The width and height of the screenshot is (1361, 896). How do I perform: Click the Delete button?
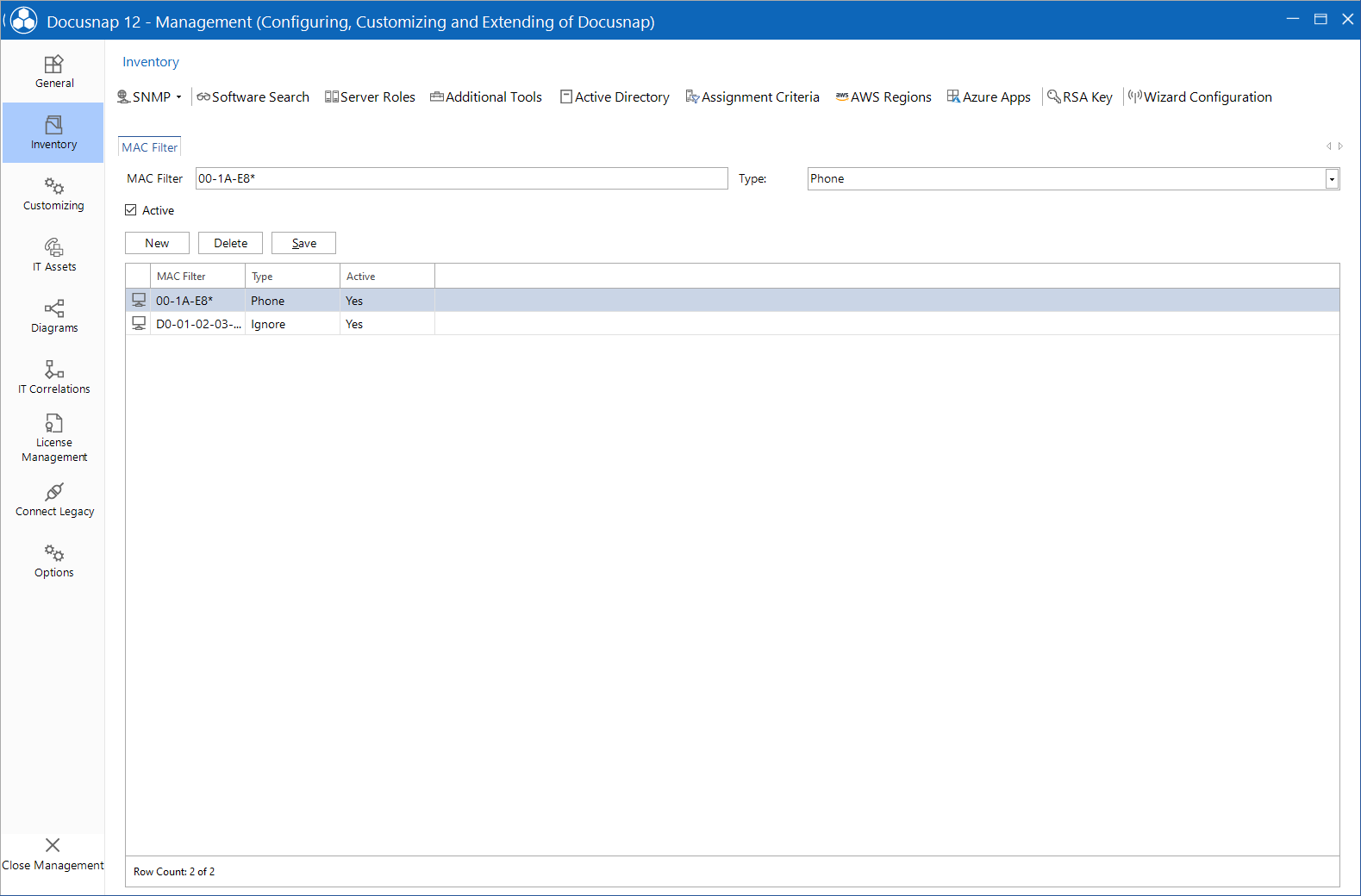pyautogui.click(x=230, y=243)
